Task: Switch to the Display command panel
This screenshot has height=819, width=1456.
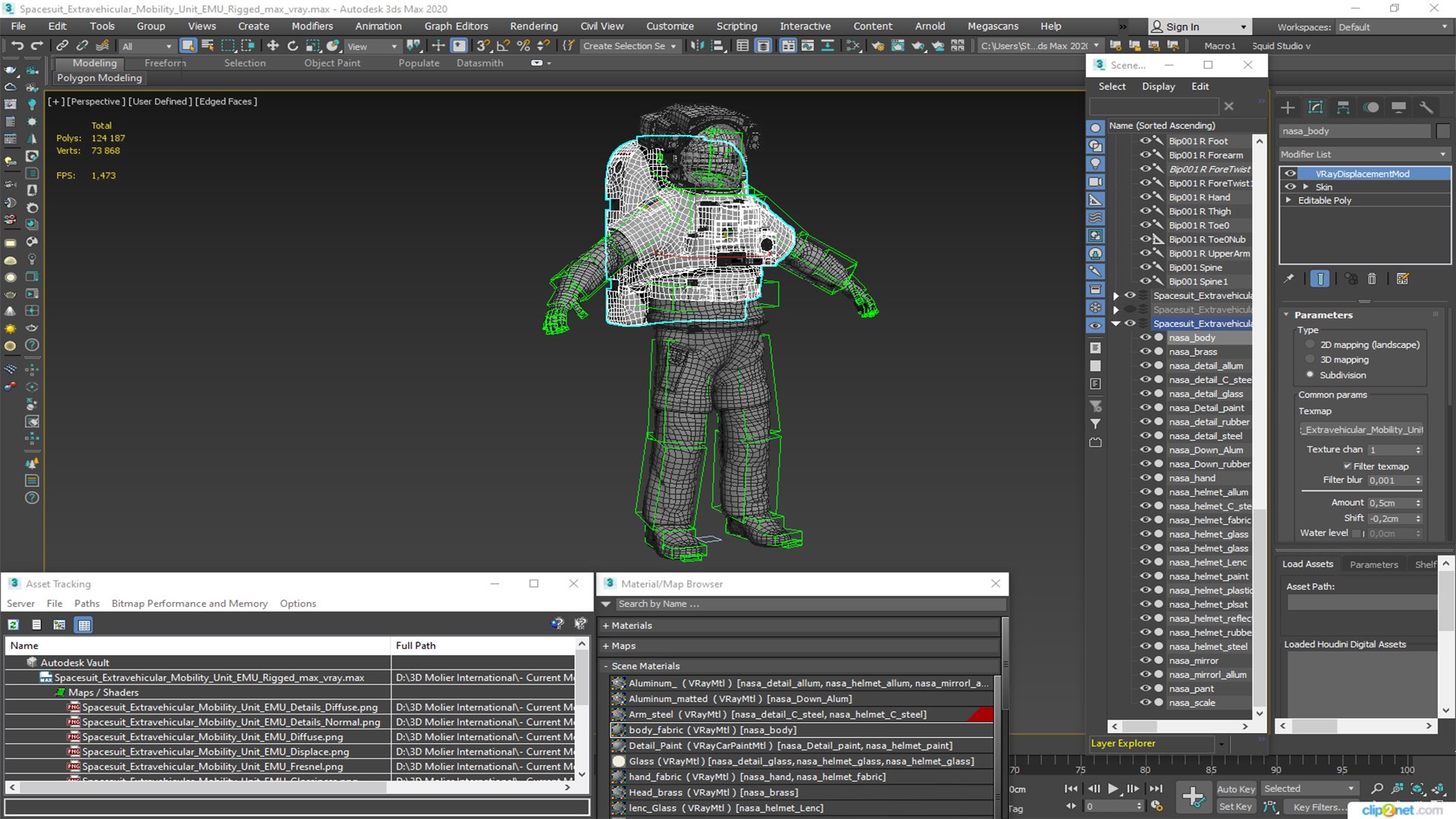Action: [x=1399, y=107]
